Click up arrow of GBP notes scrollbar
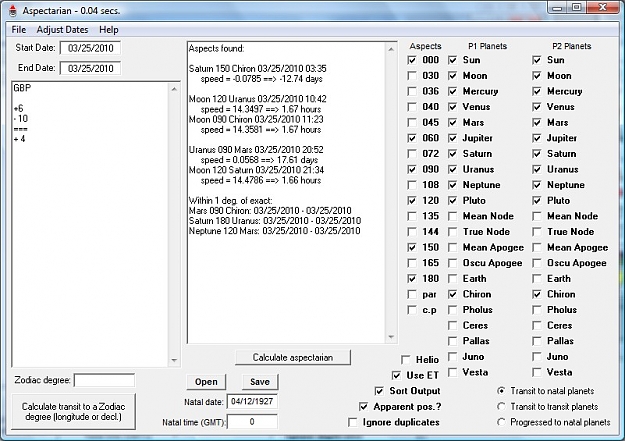 (x=174, y=89)
